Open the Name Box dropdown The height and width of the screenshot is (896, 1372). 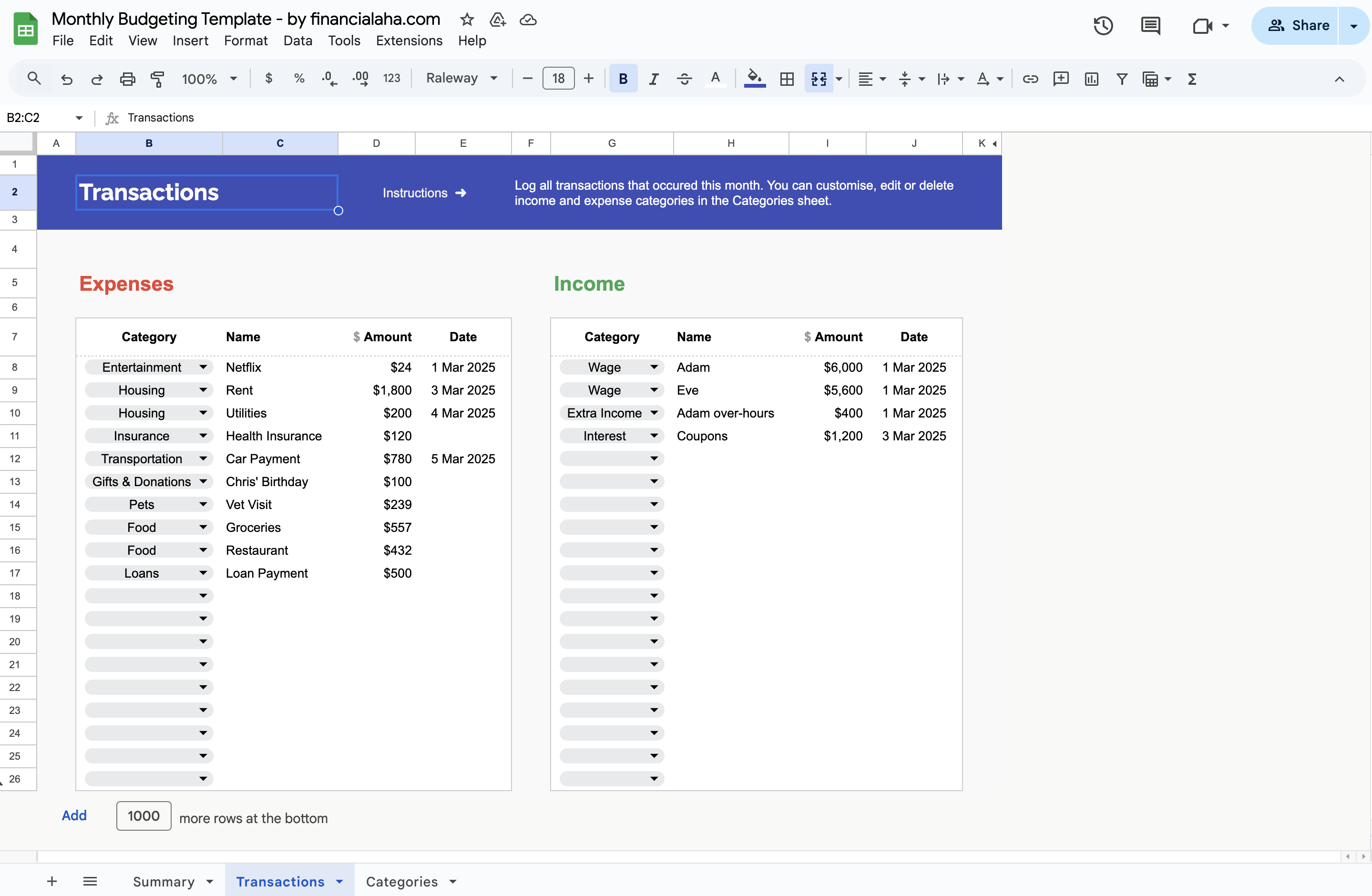[x=79, y=118]
